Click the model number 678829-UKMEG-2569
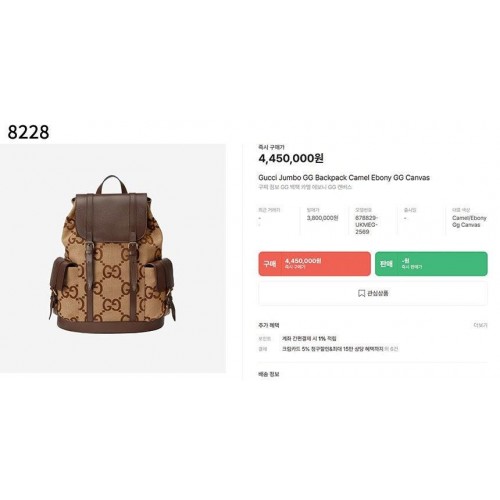 [366, 224]
